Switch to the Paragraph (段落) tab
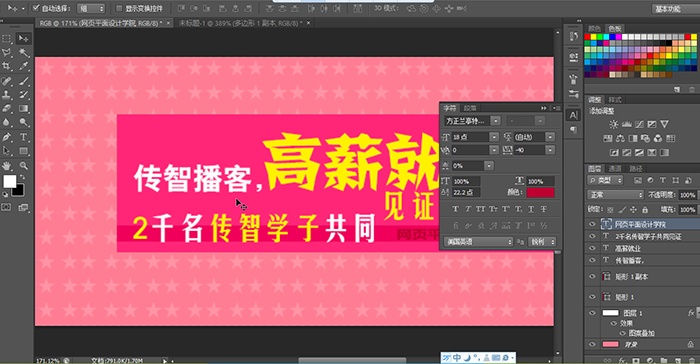The image size is (700, 364). 470,108
